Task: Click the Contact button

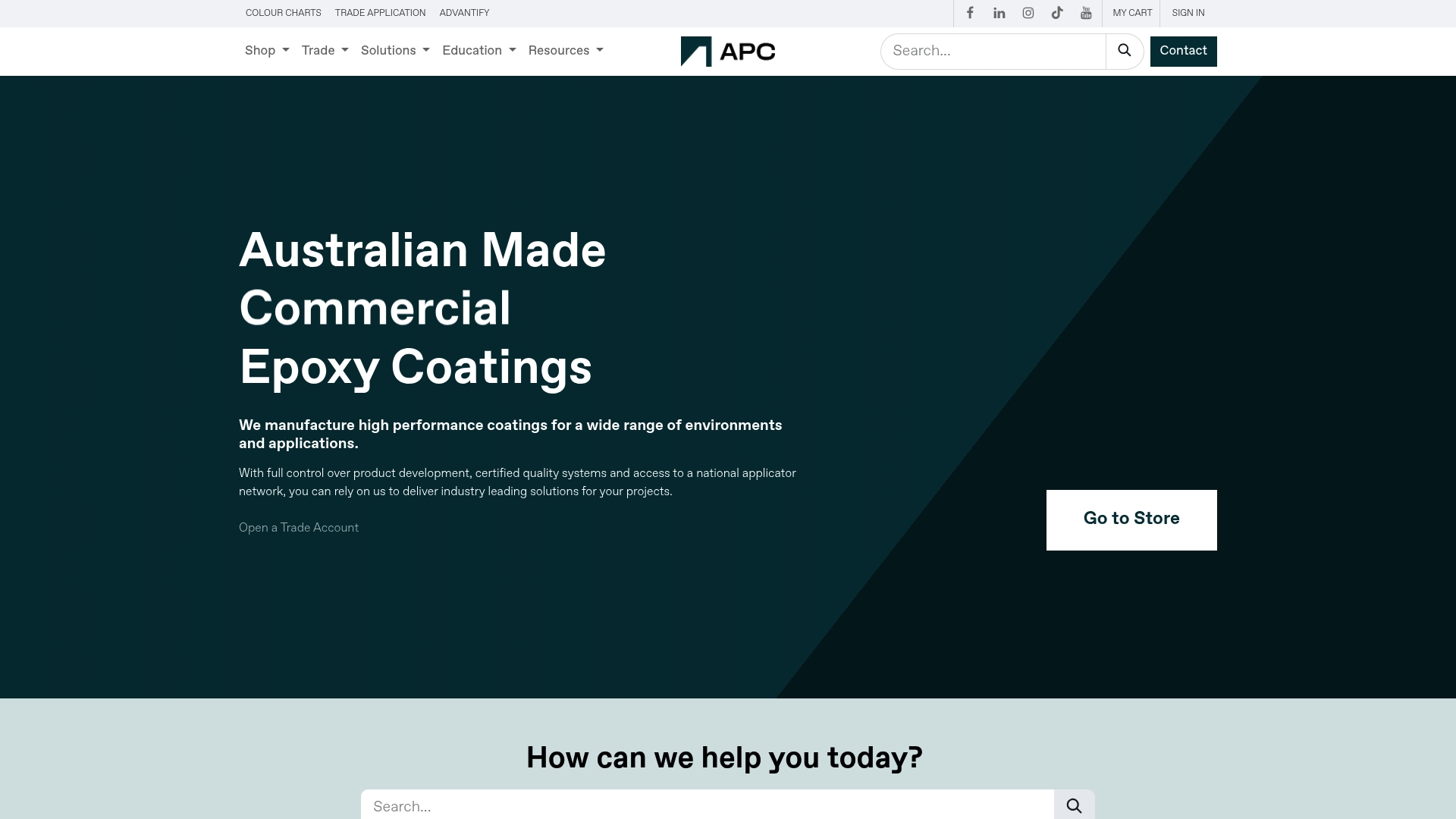Action: tap(1183, 51)
